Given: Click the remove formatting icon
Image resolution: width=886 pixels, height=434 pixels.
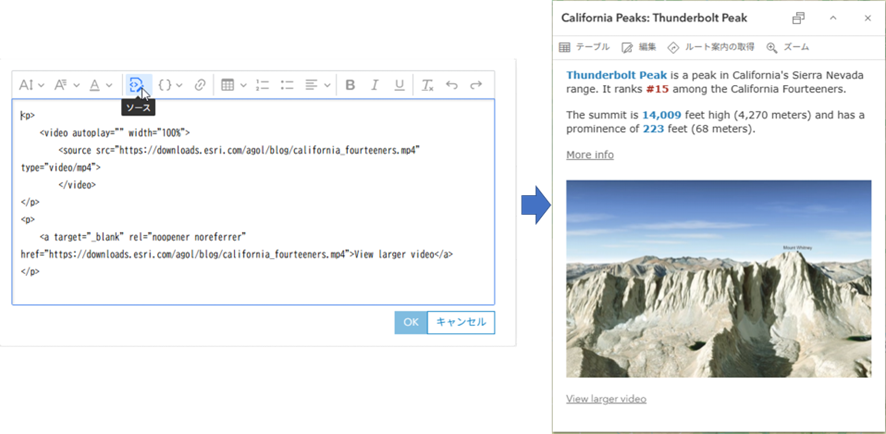Looking at the screenshot, I should (427, 85).
